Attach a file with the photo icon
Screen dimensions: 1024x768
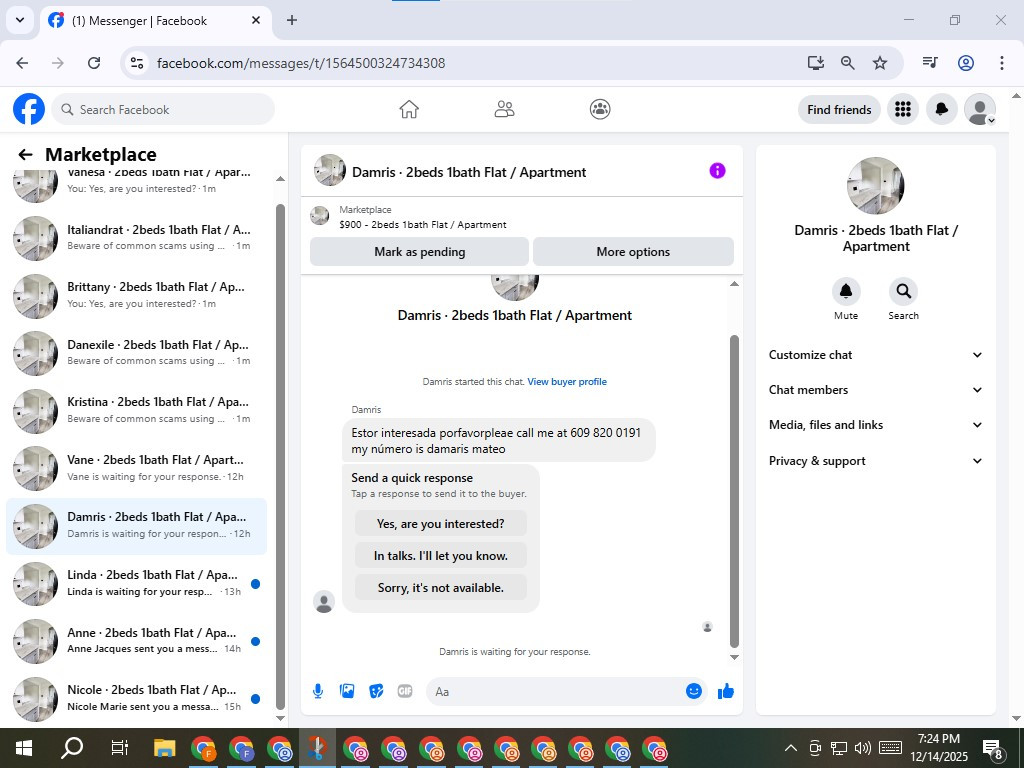(x=347, y=691)
